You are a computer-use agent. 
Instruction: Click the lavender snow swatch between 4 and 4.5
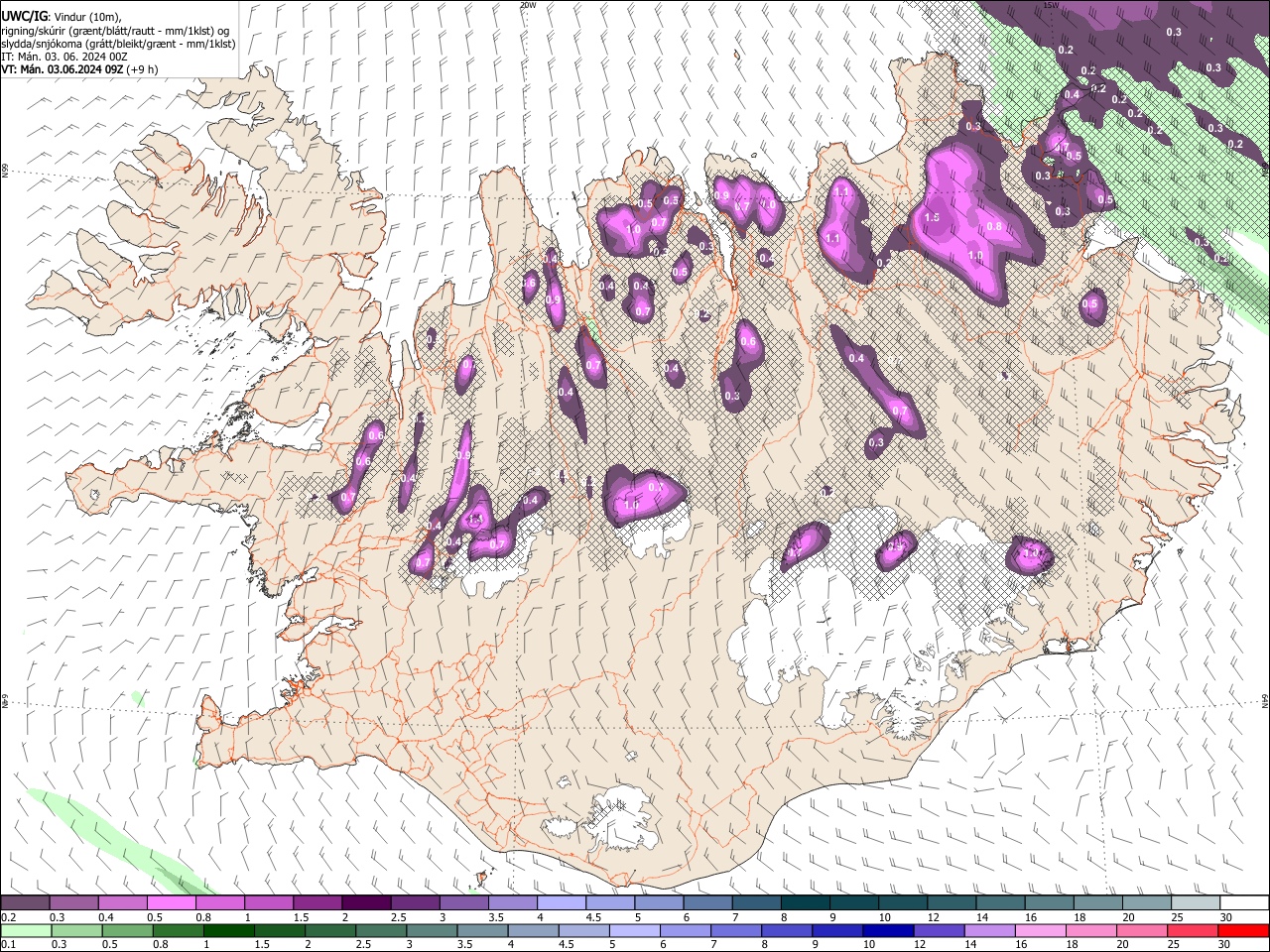[561, 902]
